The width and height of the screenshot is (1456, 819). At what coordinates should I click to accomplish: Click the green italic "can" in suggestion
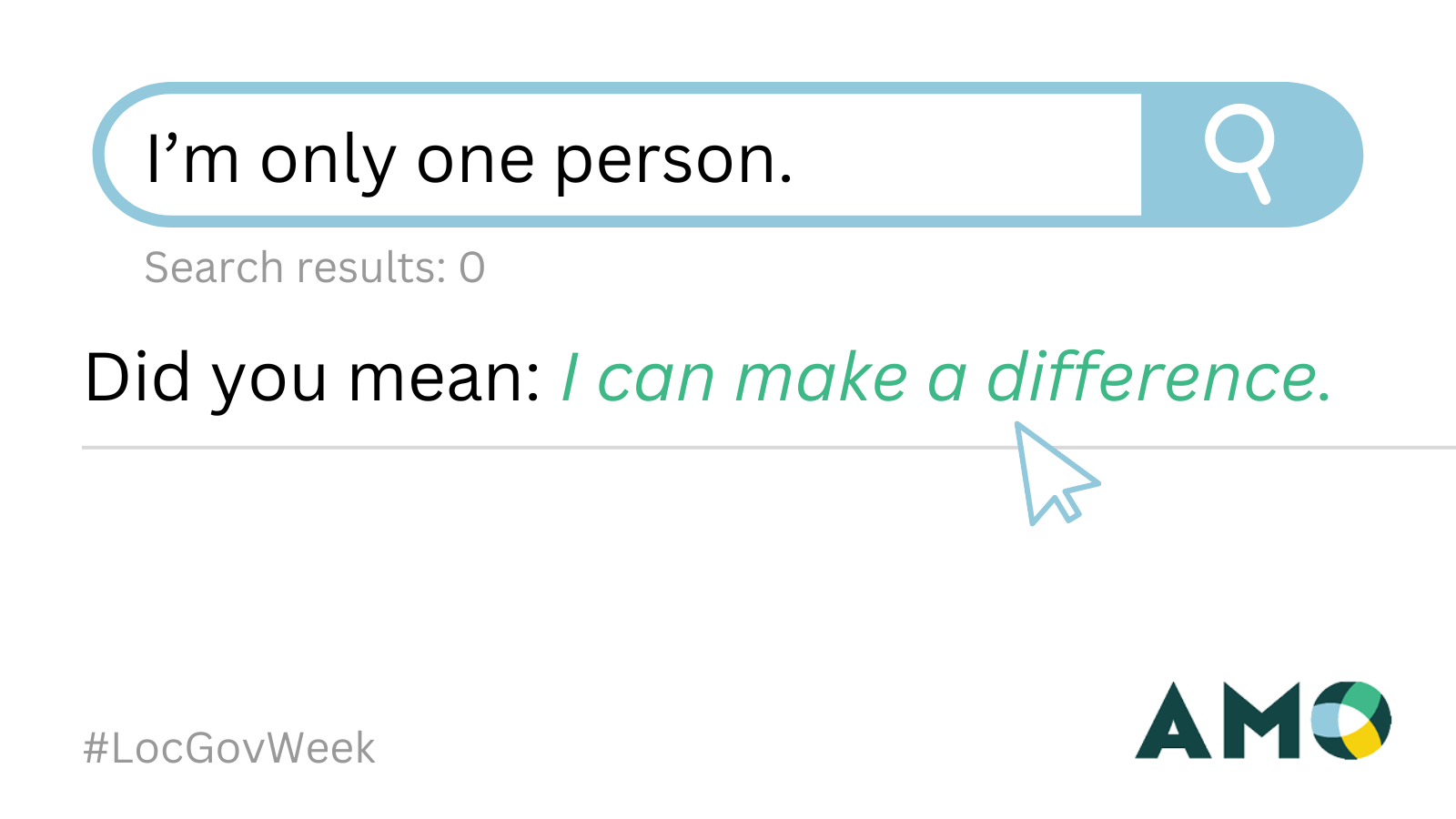point(656,382)
